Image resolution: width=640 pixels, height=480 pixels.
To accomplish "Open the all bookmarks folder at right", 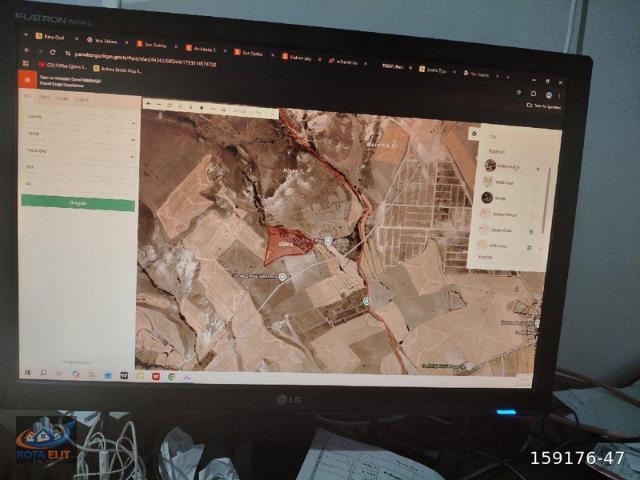I will tap(544, 106).
